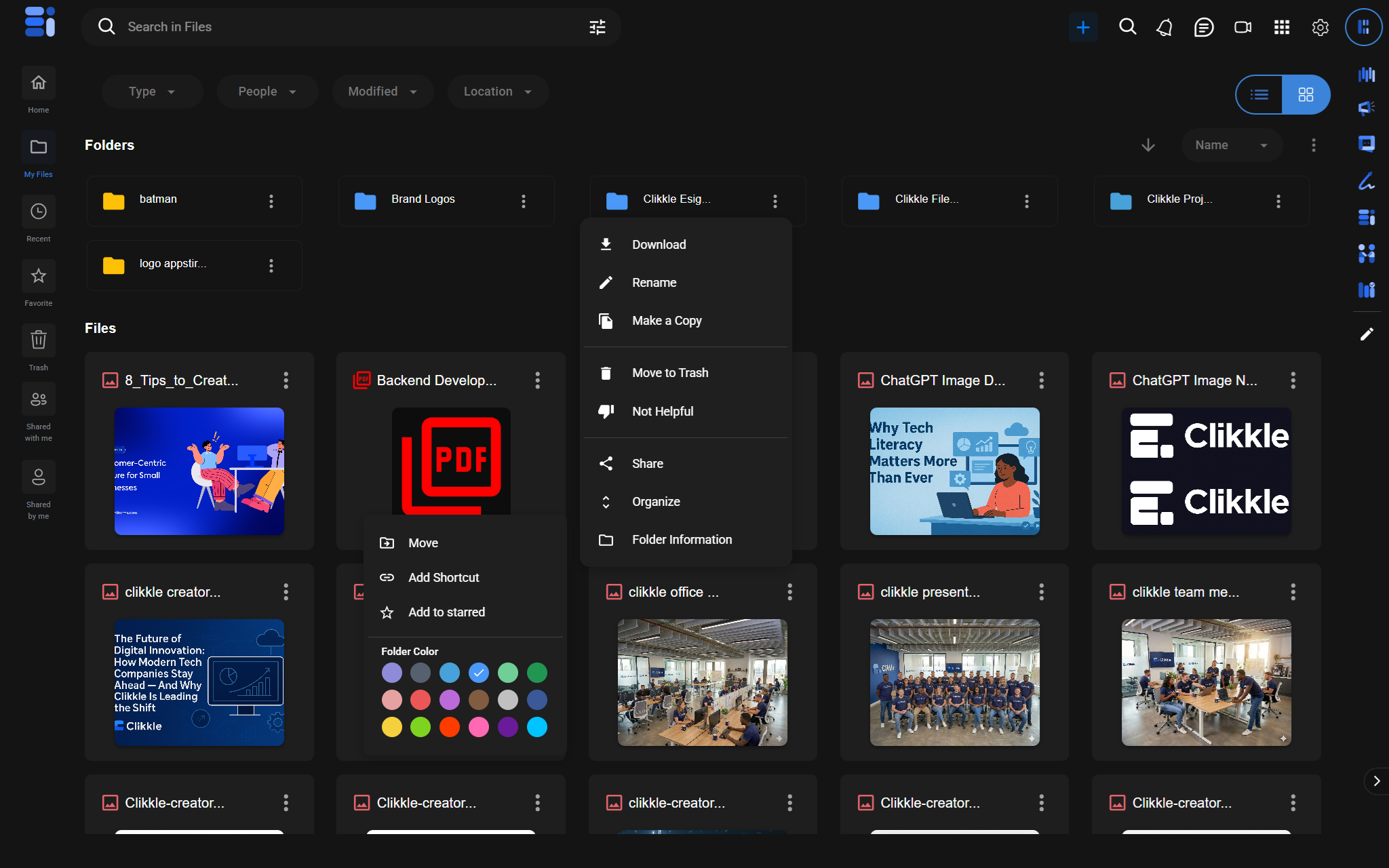The height and width of the screenshot is (868, 1389).
Task: Click Add to starred option
Action: pyautogui.click(x=446, y=612)
